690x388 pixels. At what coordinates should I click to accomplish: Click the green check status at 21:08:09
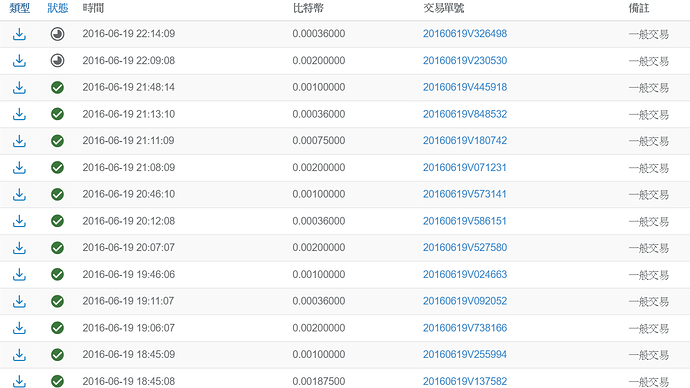click(57, 168)
